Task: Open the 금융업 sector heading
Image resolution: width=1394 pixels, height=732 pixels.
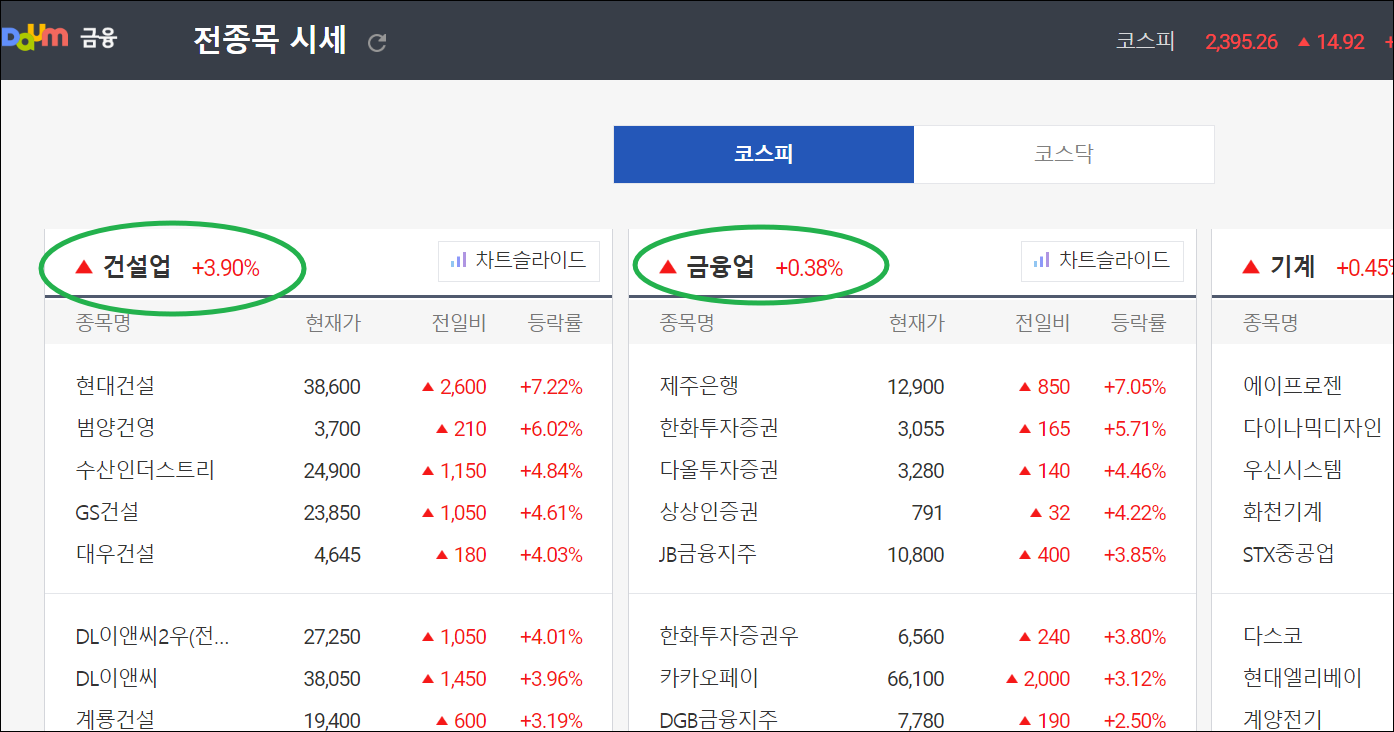Action: click(723, 266)
